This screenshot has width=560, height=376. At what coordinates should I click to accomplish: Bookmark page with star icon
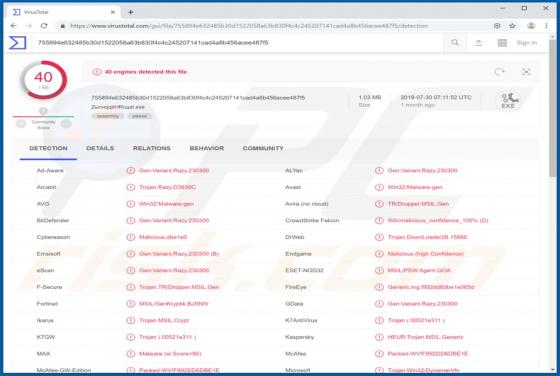tap(512, 26)
